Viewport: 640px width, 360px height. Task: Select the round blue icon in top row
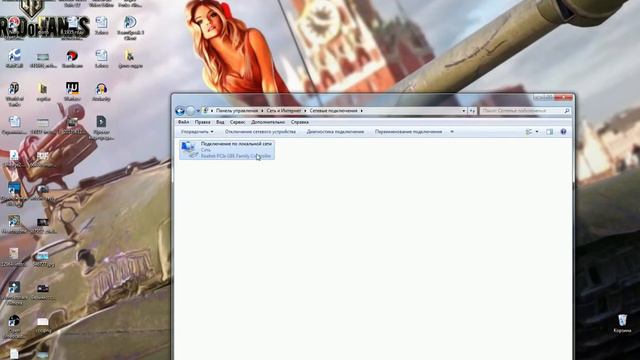(x=130, y=27)
